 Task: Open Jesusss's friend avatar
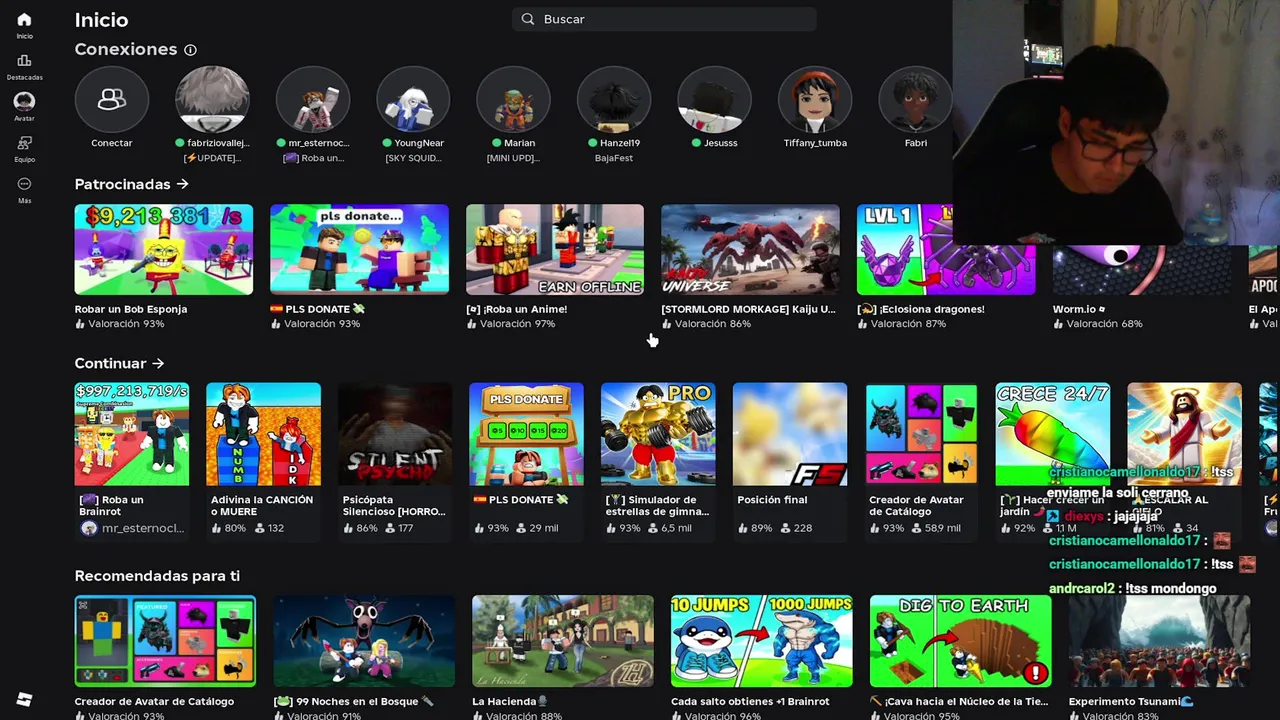[714, 99]
